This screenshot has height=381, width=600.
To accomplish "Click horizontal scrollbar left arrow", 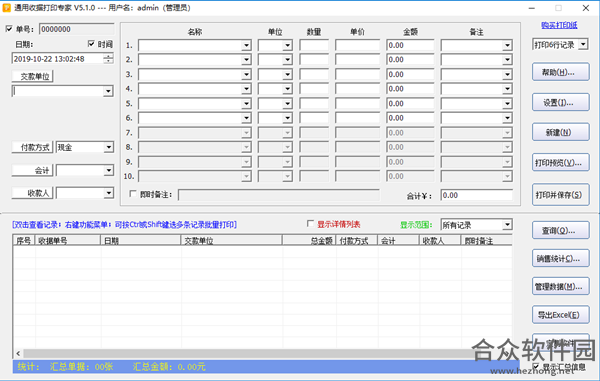I will 18,353.
